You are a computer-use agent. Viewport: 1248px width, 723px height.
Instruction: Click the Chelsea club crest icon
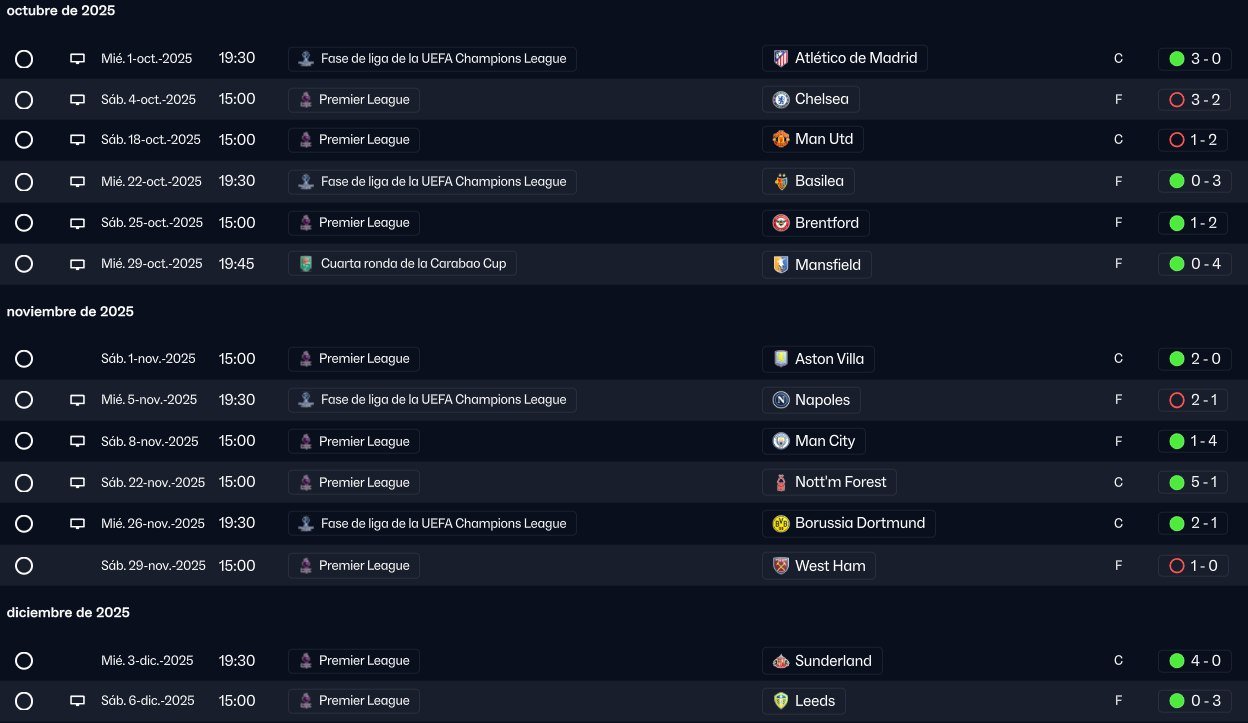coord(781,99)
